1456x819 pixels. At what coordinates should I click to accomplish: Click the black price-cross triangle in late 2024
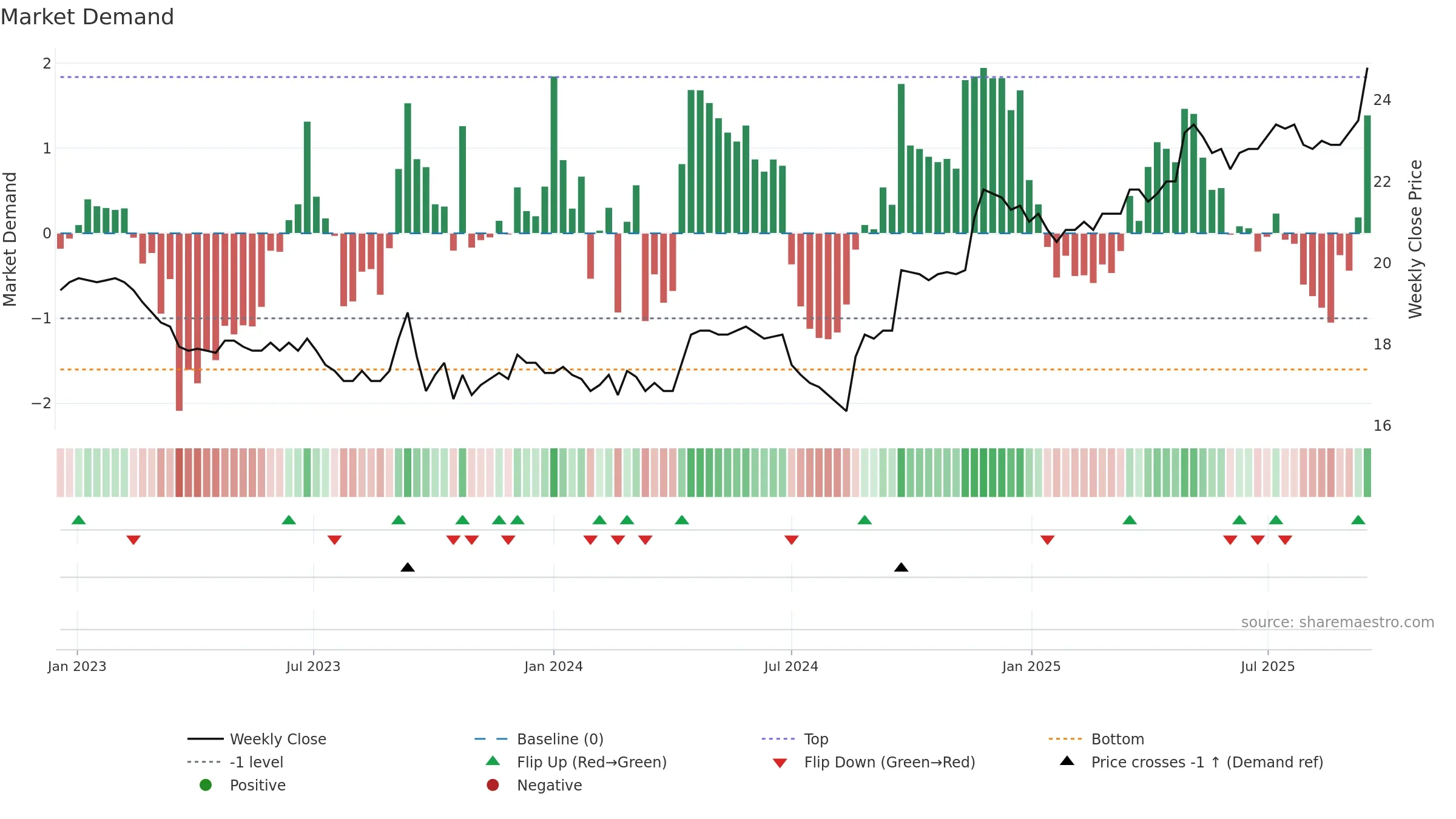pos(901,567)
